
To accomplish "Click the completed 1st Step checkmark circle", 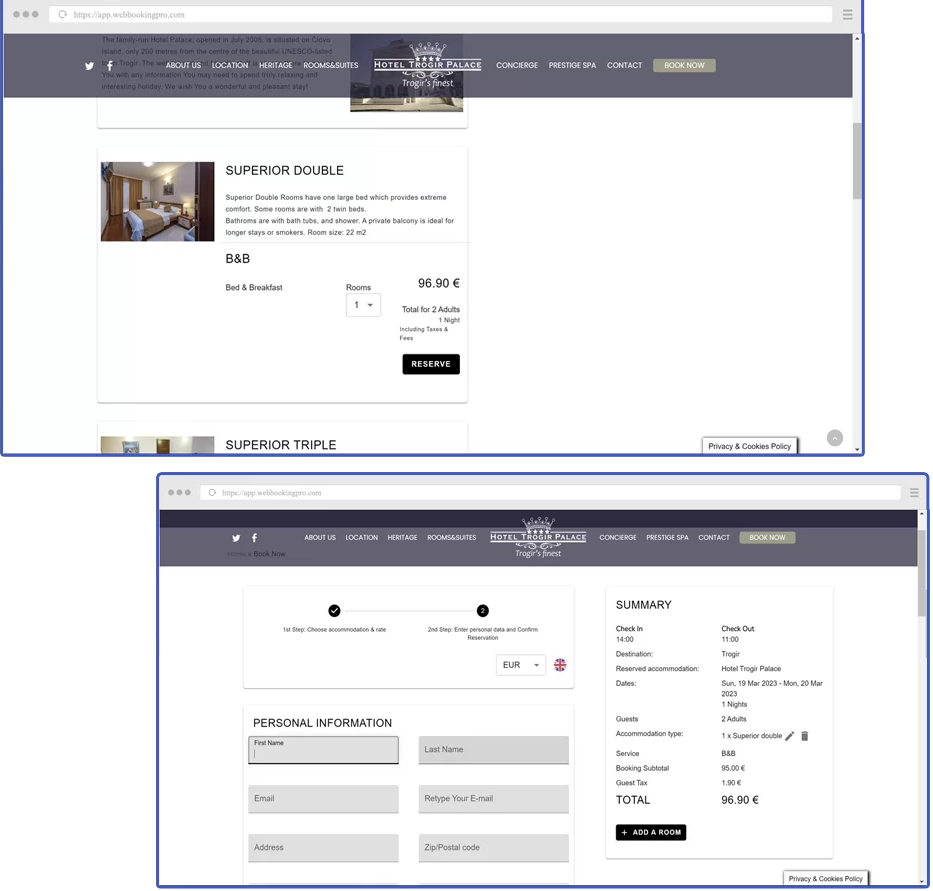I will coord(334,611).
